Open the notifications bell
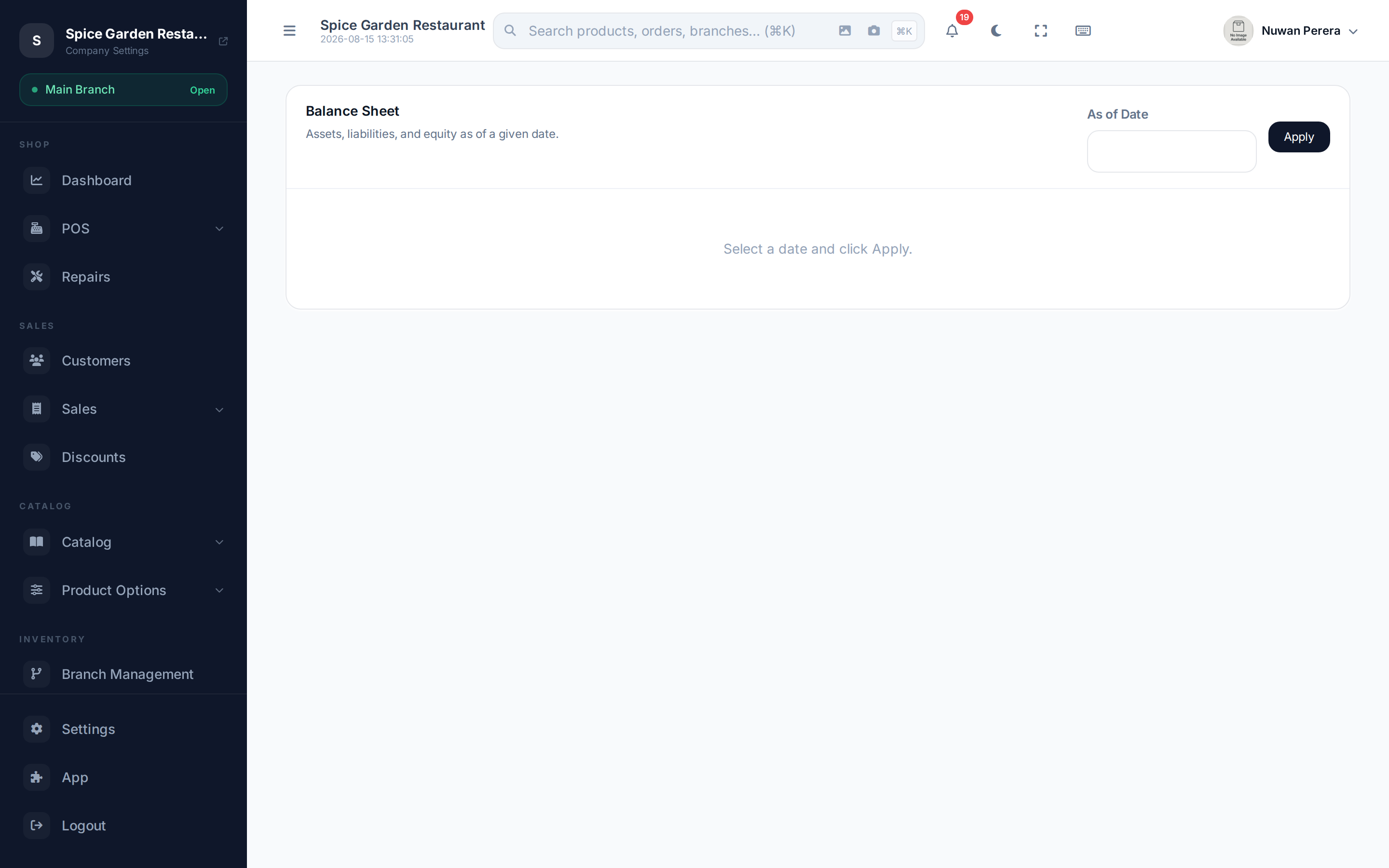 click(952, 30)
